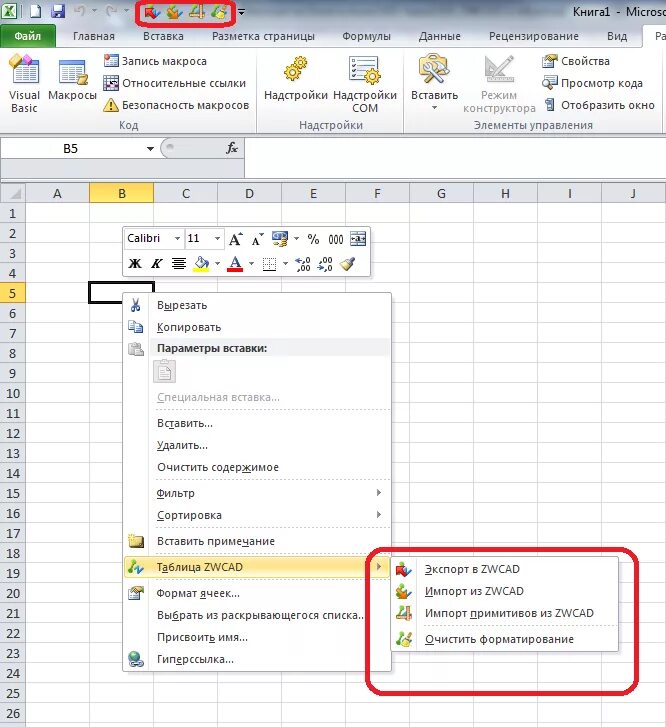Save the workbook with the floppy disk icon
Screen dimensions: 666x727
(x=58, y=11)
